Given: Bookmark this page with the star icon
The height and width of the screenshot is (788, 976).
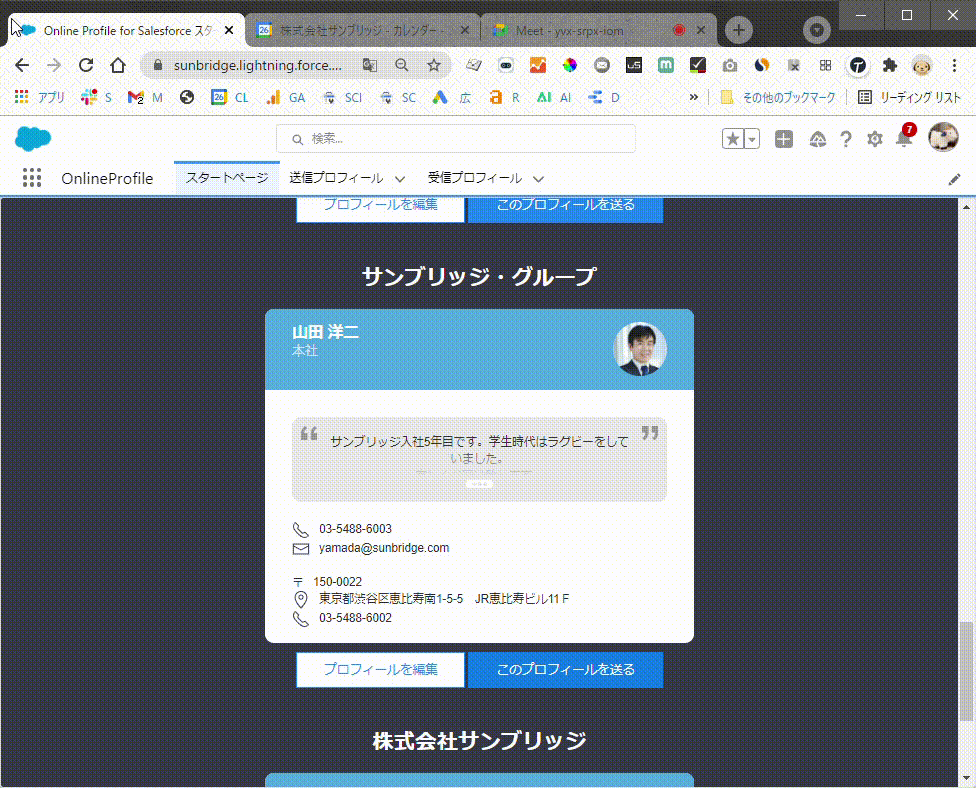Looking at the screenshot, I should 434,65.
